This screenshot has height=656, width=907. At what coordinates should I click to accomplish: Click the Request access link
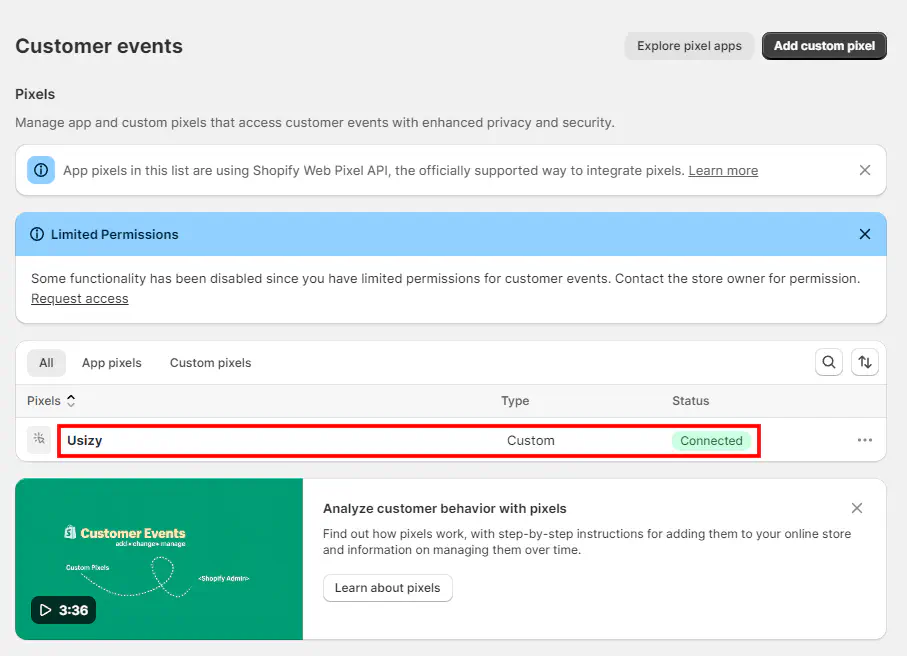tap(80, 298)
